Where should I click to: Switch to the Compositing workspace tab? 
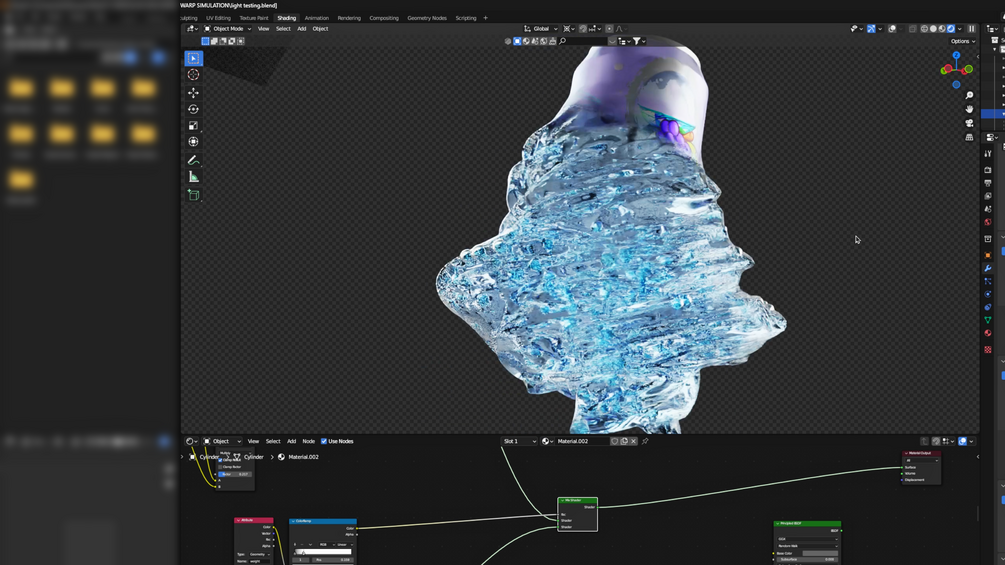[x=384, y=18]
